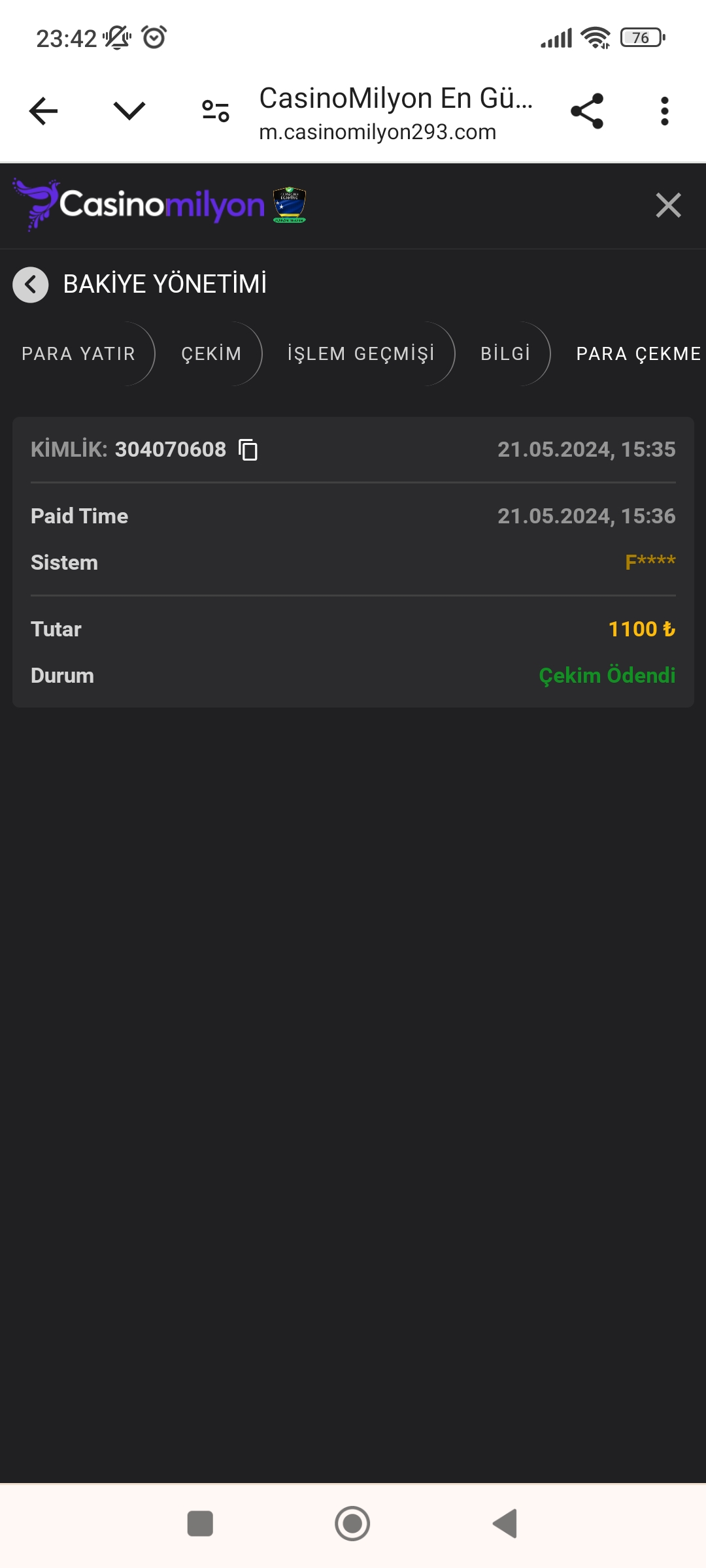This screenshot has width=706, height=1568.
Task: Open the browser three-dot menu
Action: tap(664, 111)
